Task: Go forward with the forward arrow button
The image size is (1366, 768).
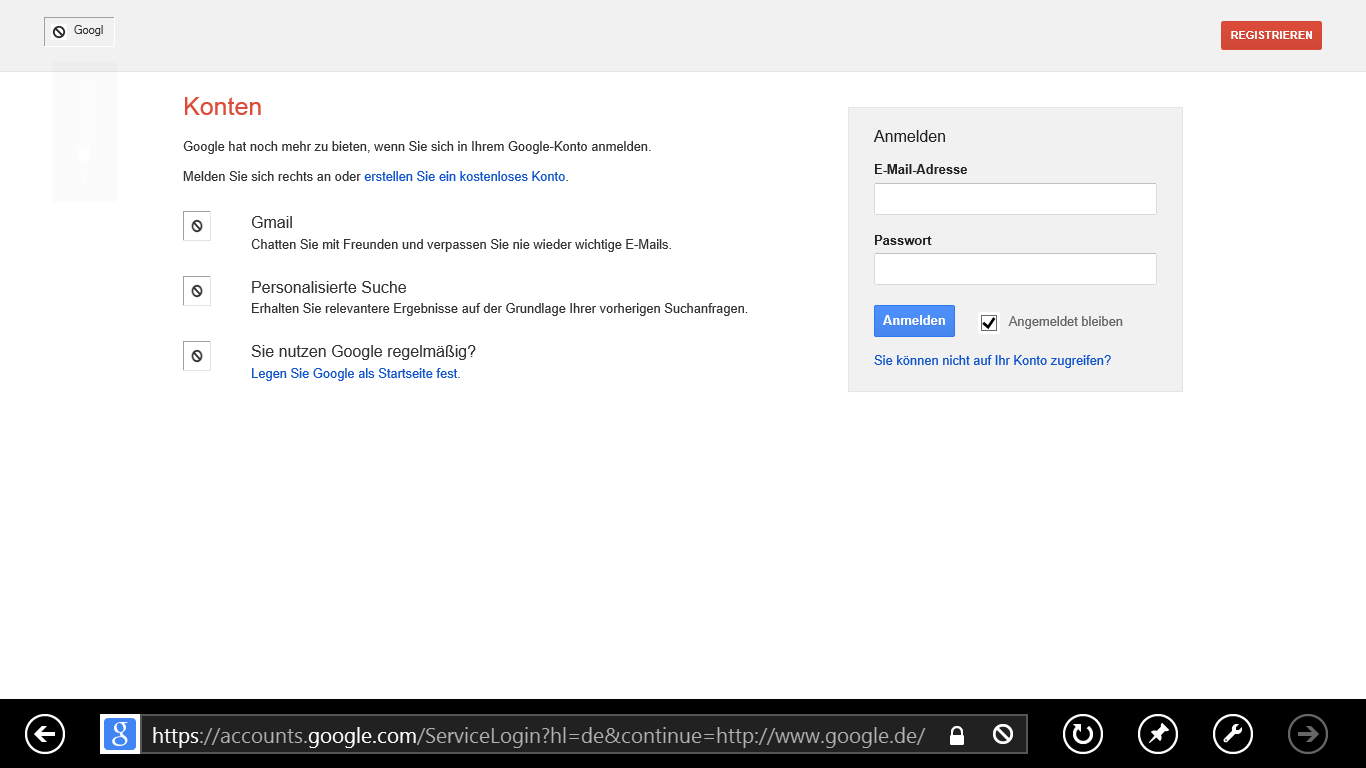Action: click(1308, 734)
